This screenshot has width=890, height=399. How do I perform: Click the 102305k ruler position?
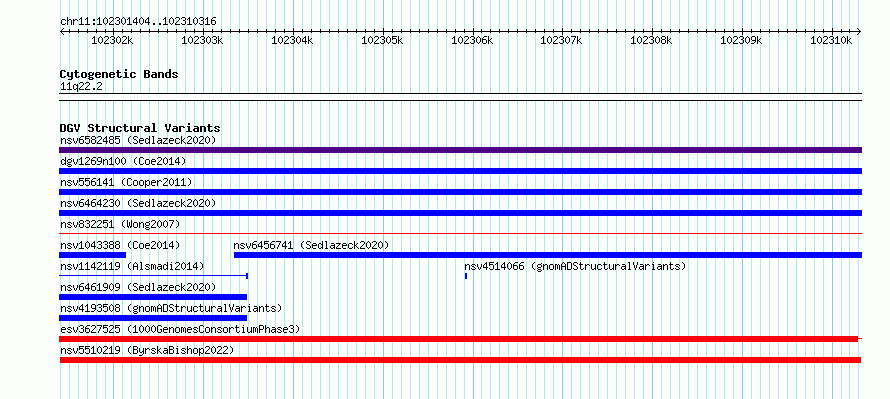pyautogui.click(x=382, y=40)
